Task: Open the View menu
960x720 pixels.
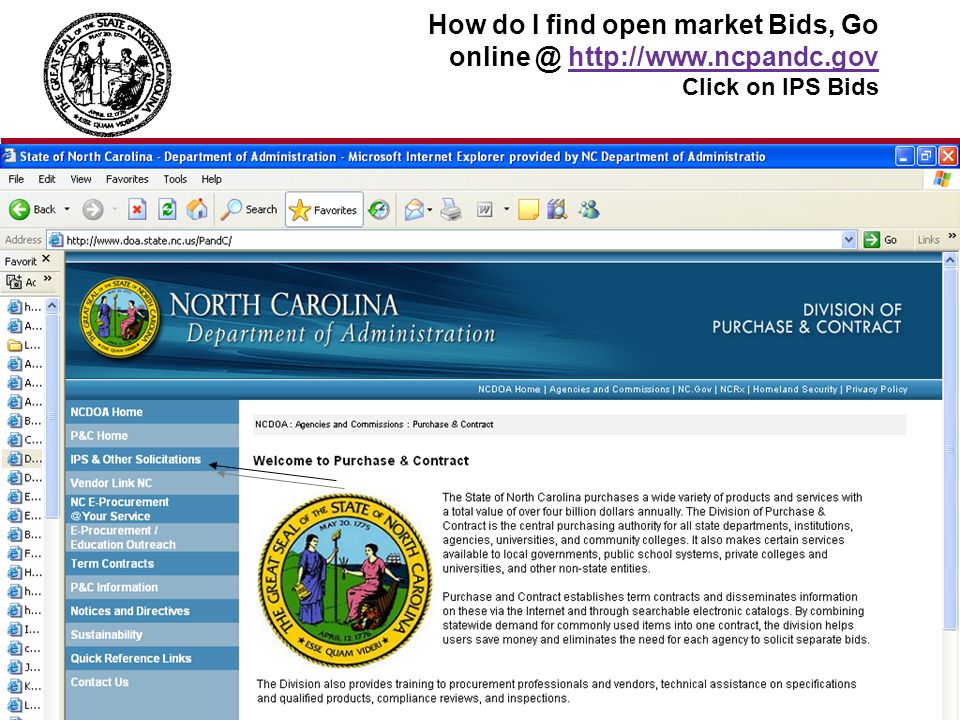Action: [81, 179]
